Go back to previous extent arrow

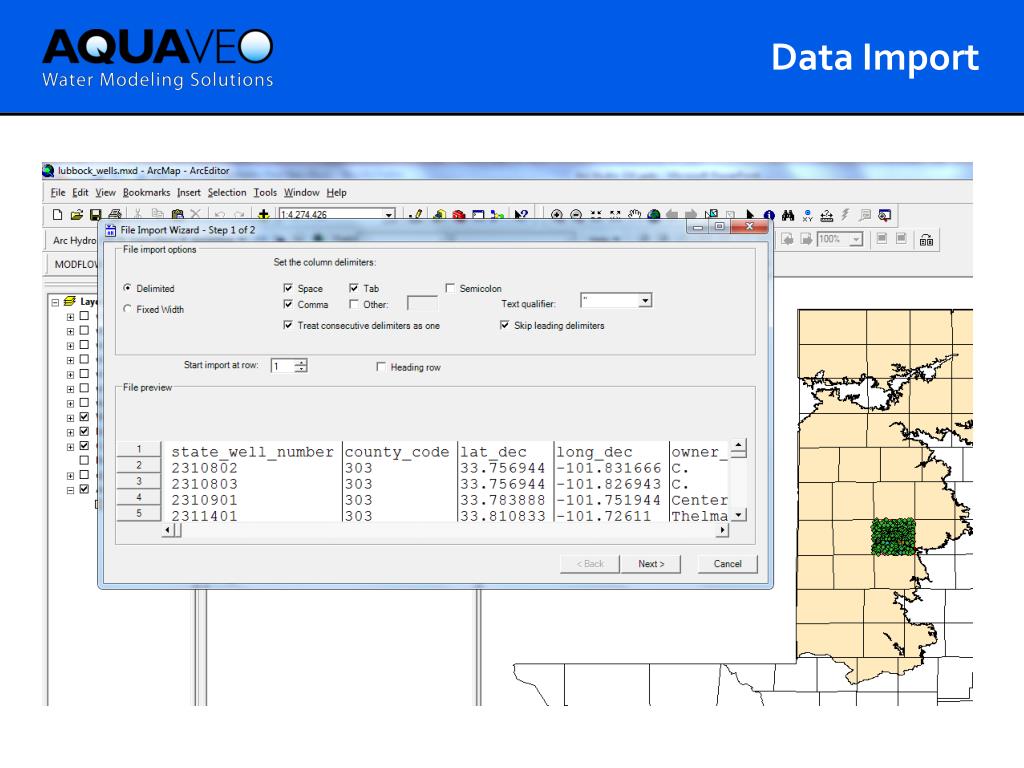point(673,214)
